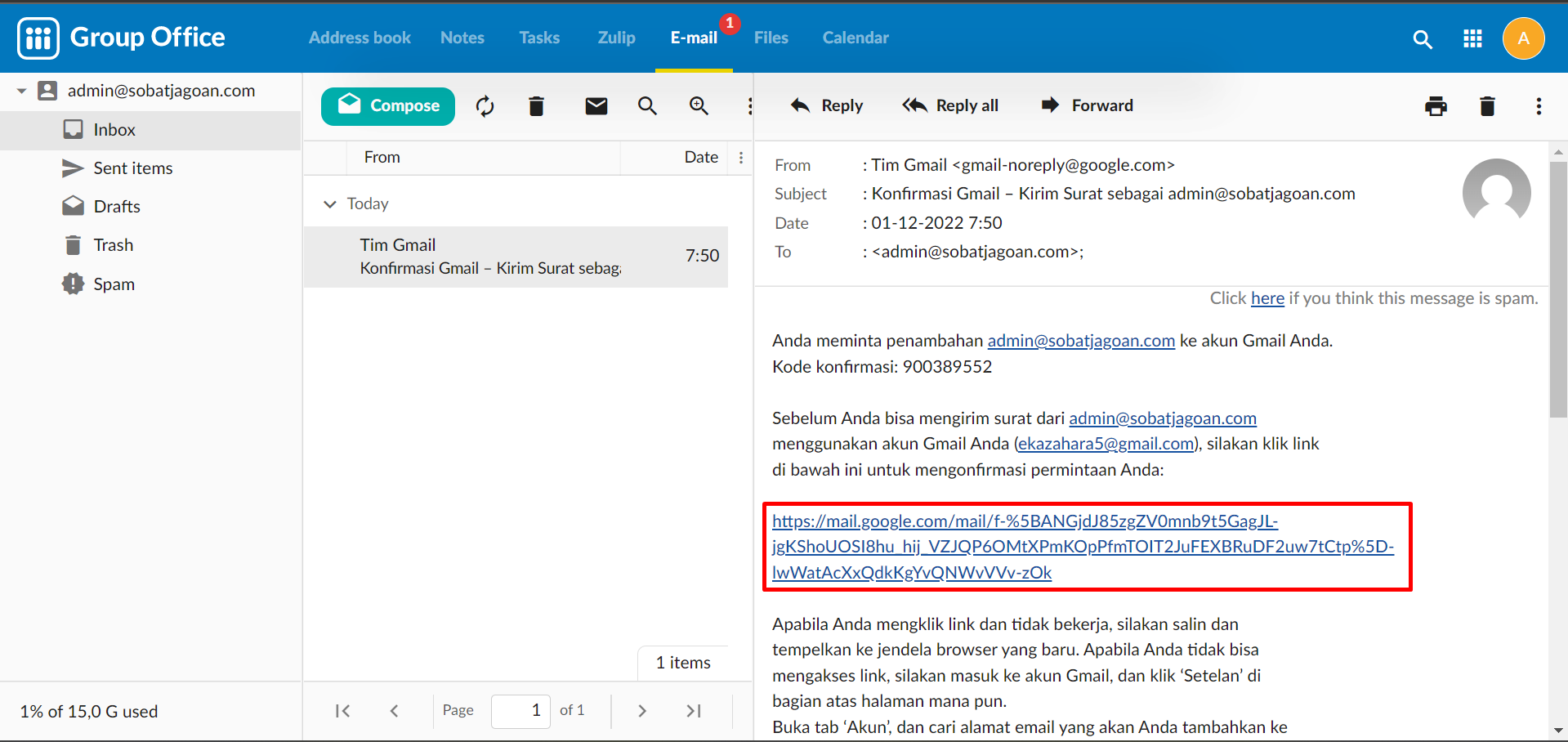The width and height of the screenshot is (1568, 742).
Task: Select the Tim Gmail message
Action: [516, 257]
